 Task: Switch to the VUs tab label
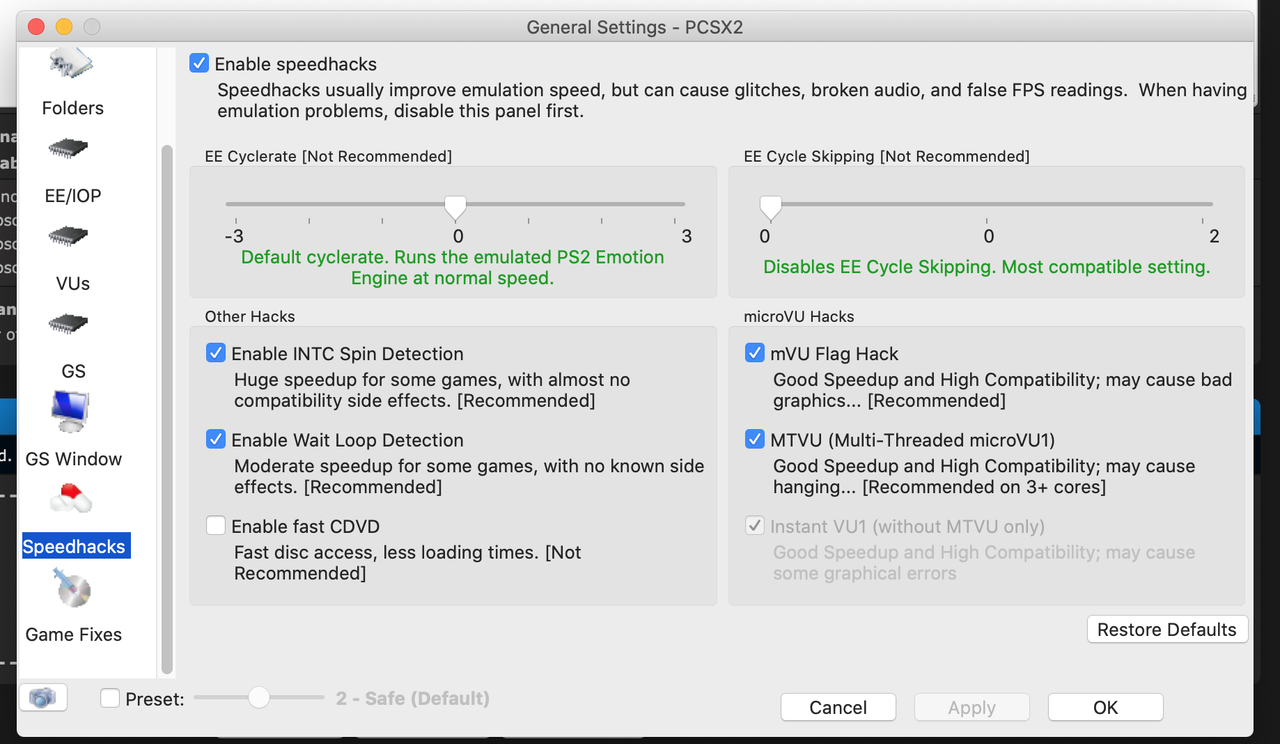(73, 283)
